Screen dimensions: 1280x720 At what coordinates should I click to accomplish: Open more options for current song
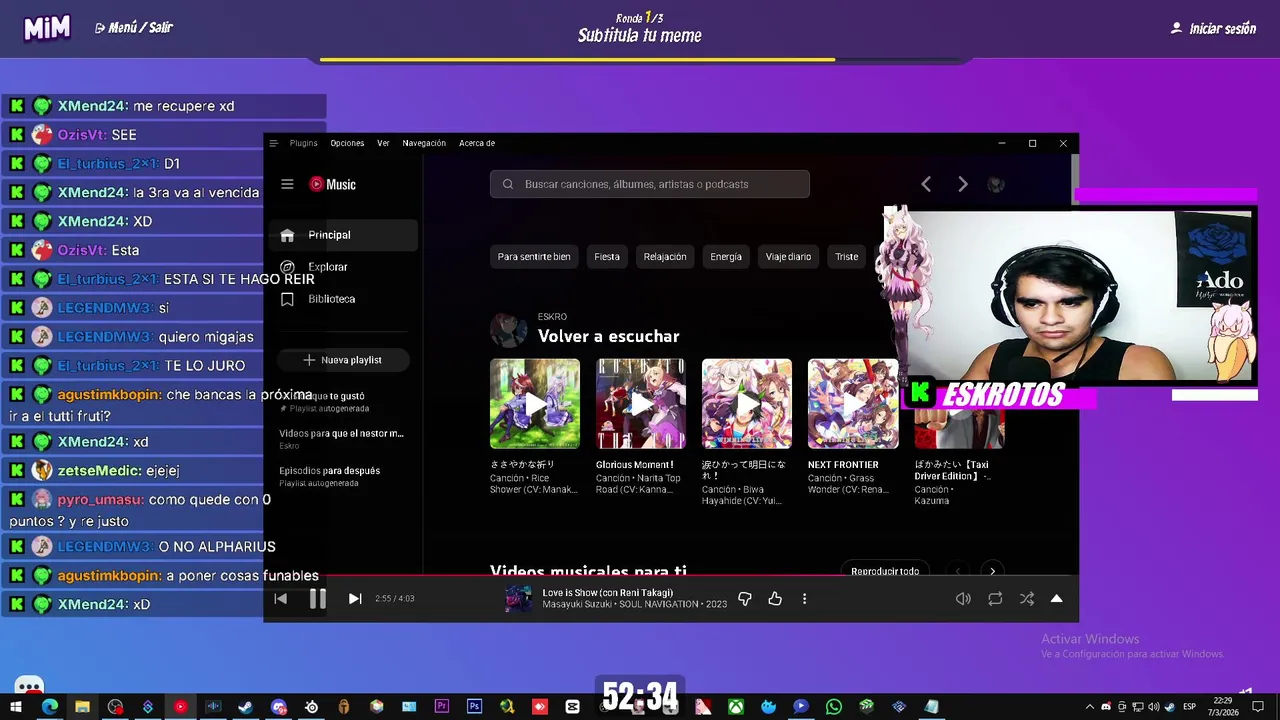tap(805, 599)
